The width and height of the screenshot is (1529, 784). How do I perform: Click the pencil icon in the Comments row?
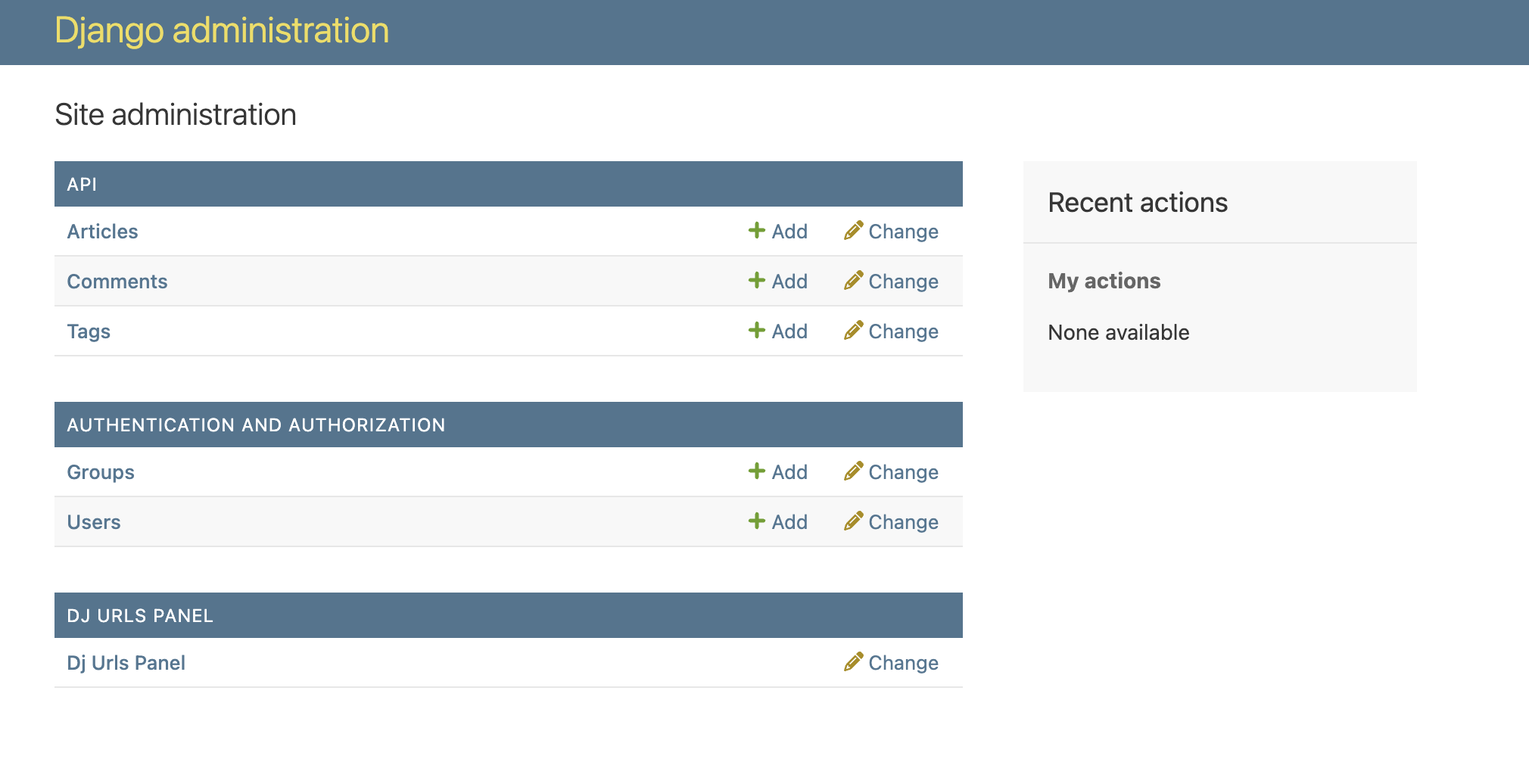tap(854, 280)
